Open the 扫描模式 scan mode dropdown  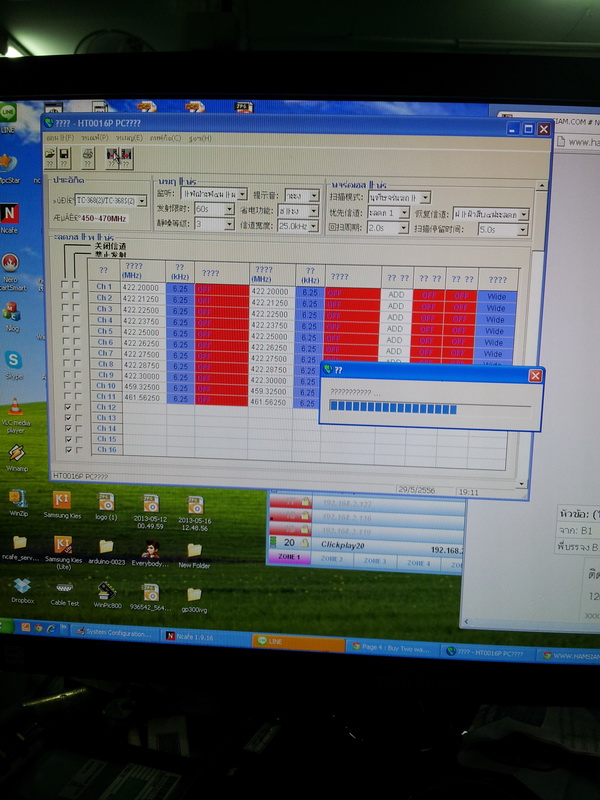[399, 197]
